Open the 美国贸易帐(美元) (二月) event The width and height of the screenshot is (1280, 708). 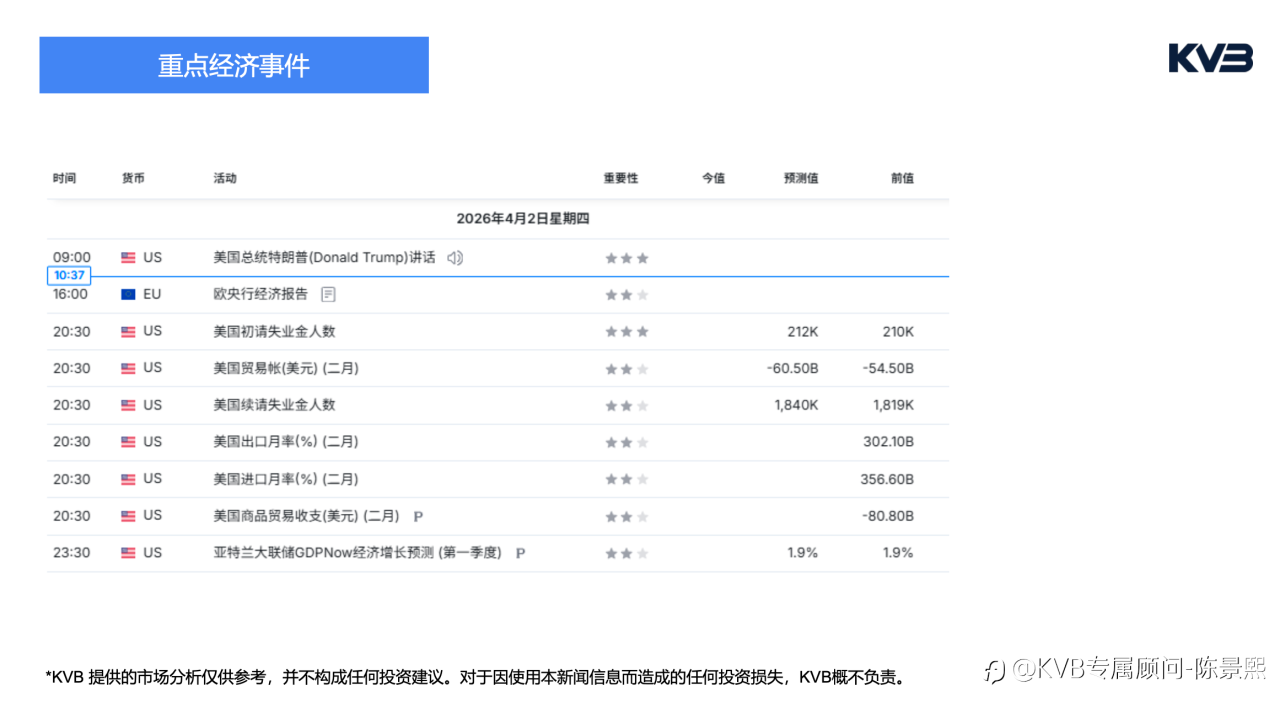pos(286,368)
